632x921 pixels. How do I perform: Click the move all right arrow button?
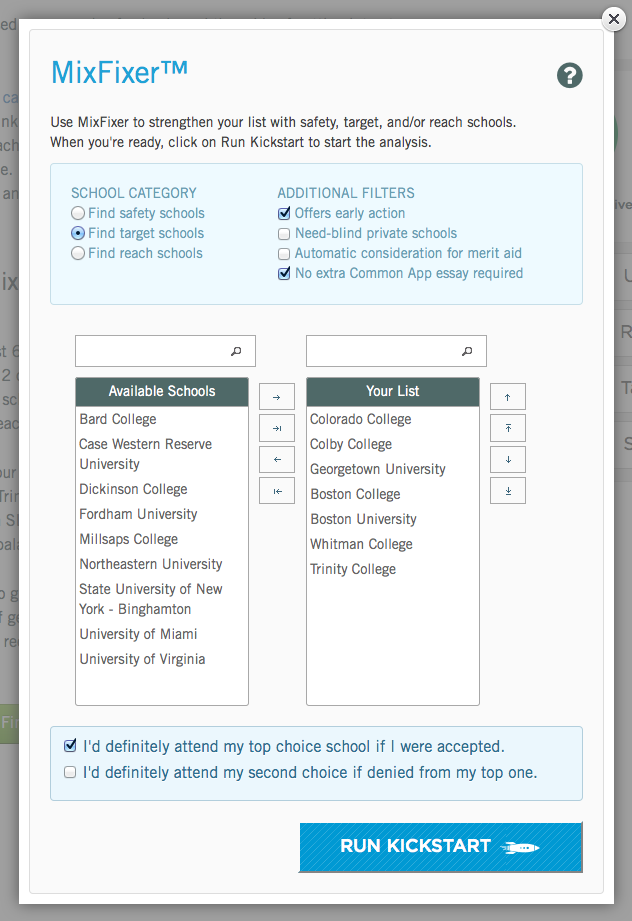point(277,428)
